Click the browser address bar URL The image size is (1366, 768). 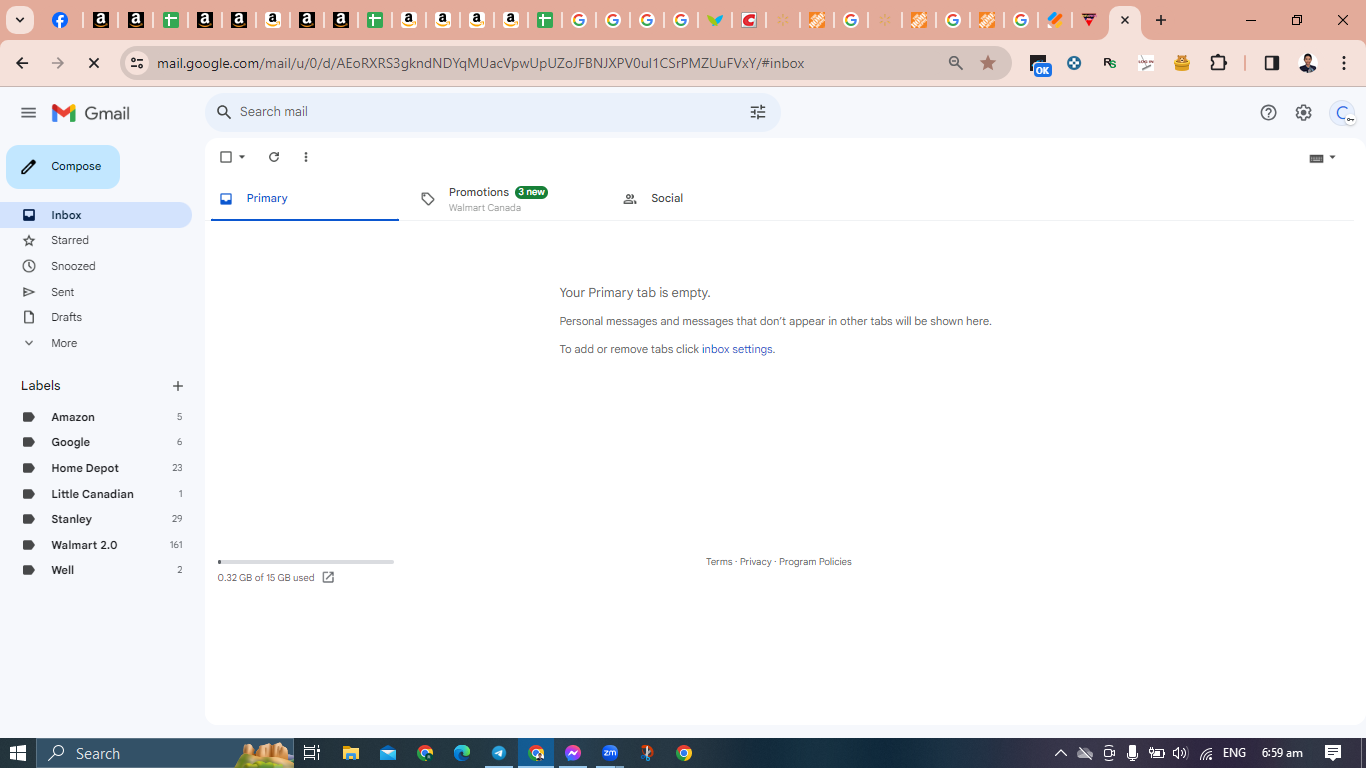point(480,63)
